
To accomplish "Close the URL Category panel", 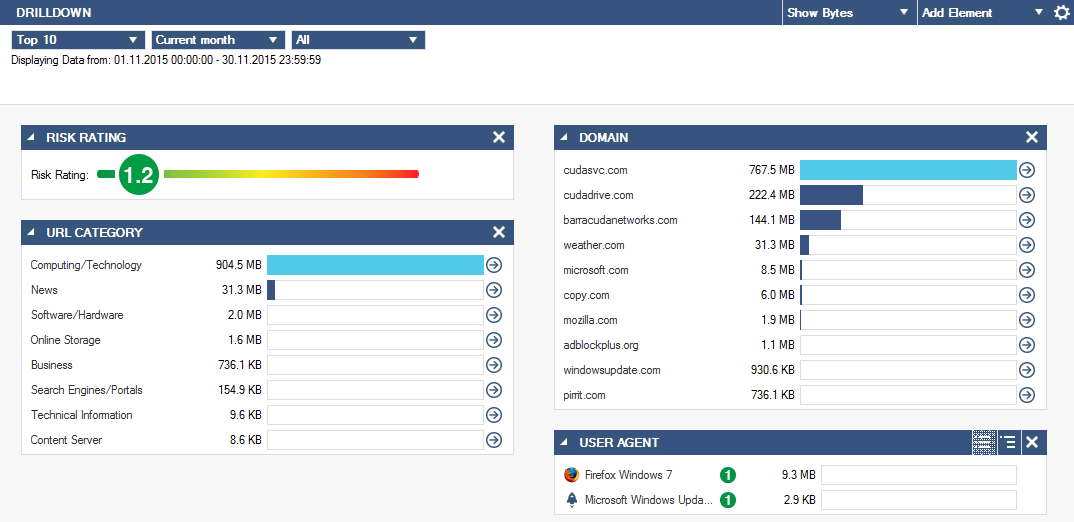I will tap(499, 232).
